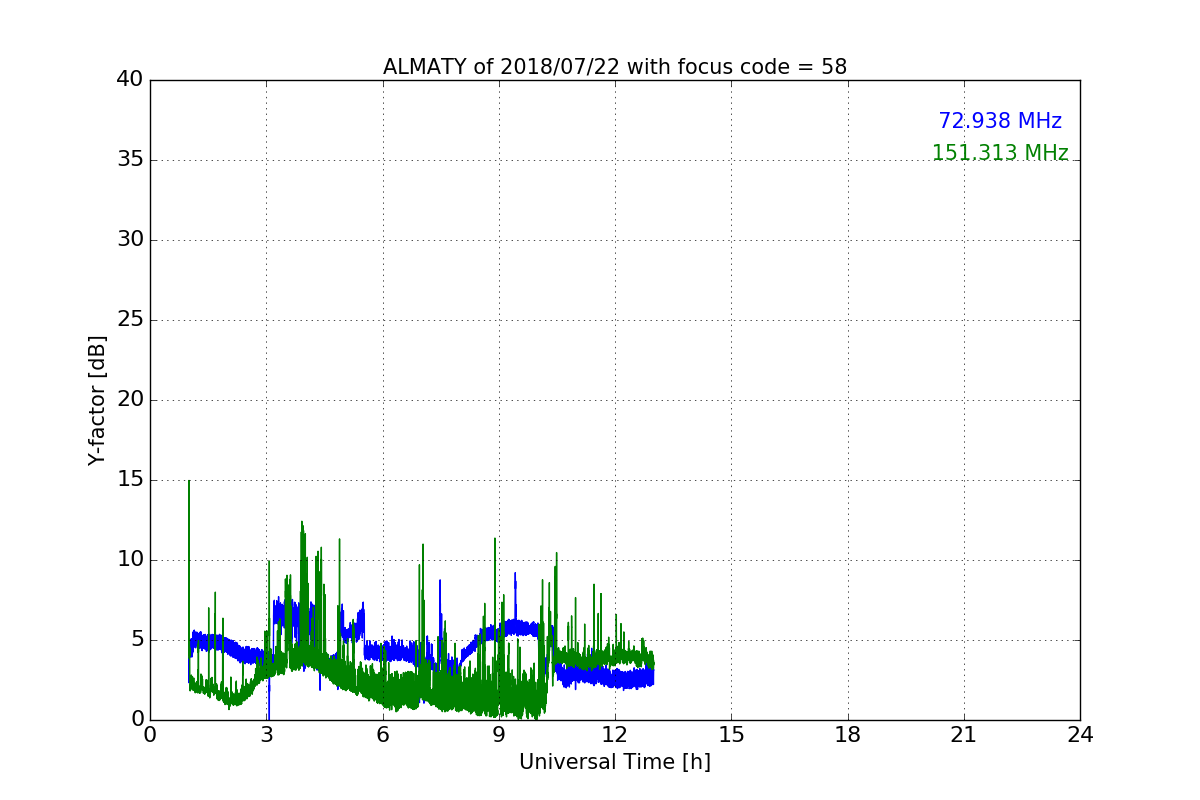Select the green 151.313 MHz legend label
The image size is (1200, 800).
[x=1000, y=153]
